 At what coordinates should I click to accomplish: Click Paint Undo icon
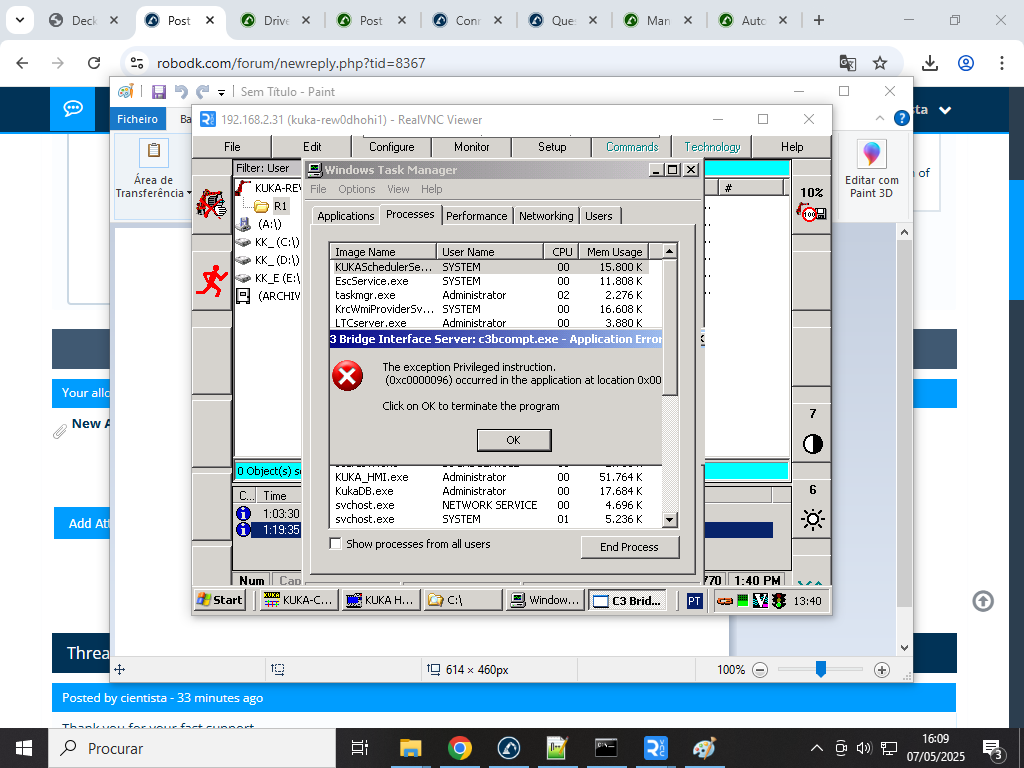tap(182, 92)
